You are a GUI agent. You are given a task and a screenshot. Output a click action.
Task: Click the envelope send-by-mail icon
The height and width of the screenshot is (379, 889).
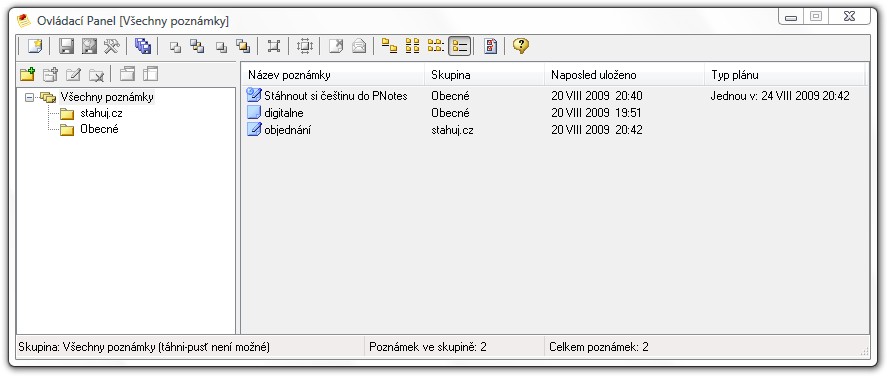359,46
